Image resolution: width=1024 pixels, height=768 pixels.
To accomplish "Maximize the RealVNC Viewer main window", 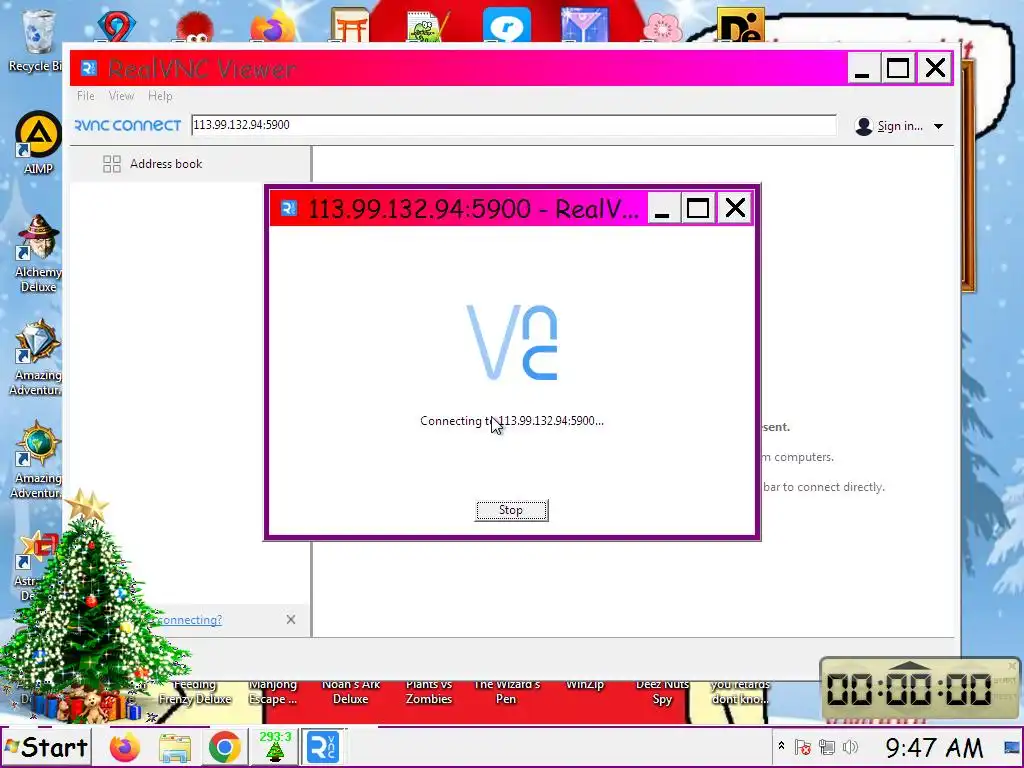I will coord(898,67).
